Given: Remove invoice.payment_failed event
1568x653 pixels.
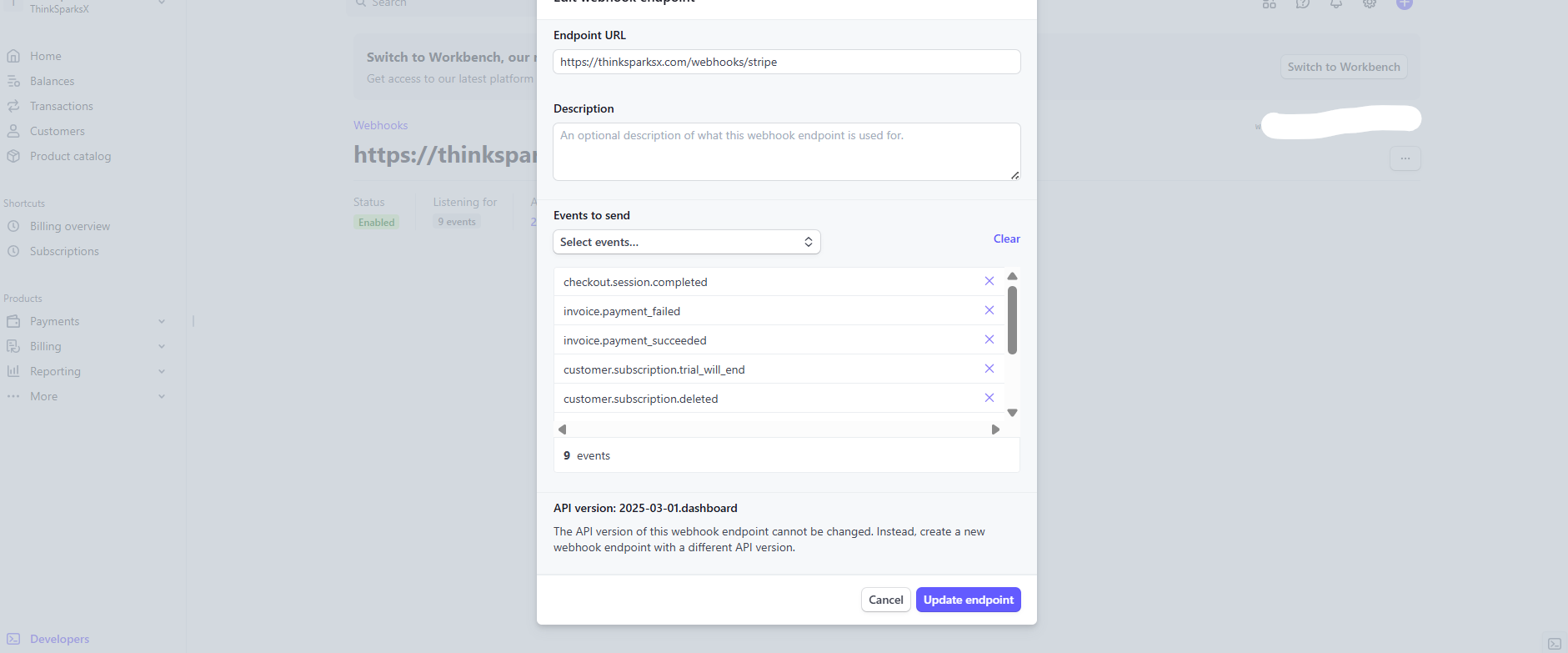Looking at the screenshot, I should pyautogui.click(x=989, y=310).
